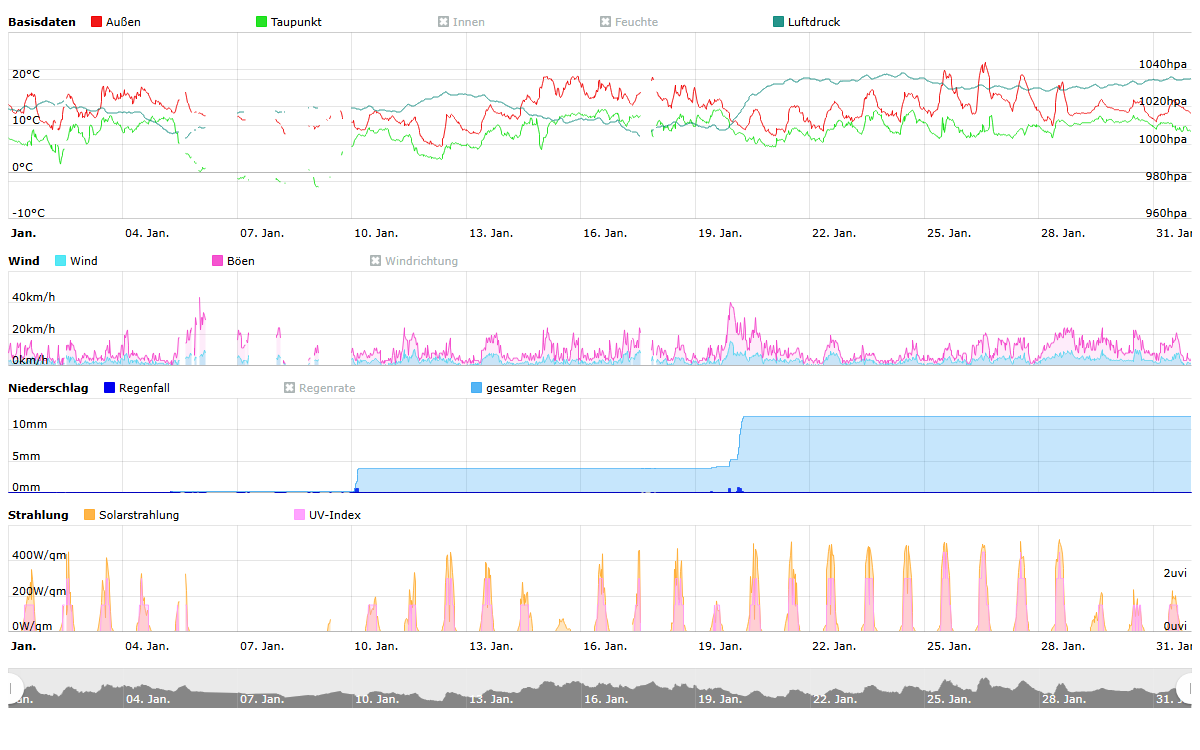Toggle the dark blue Regenfall legend icon

tap(110, 388)
